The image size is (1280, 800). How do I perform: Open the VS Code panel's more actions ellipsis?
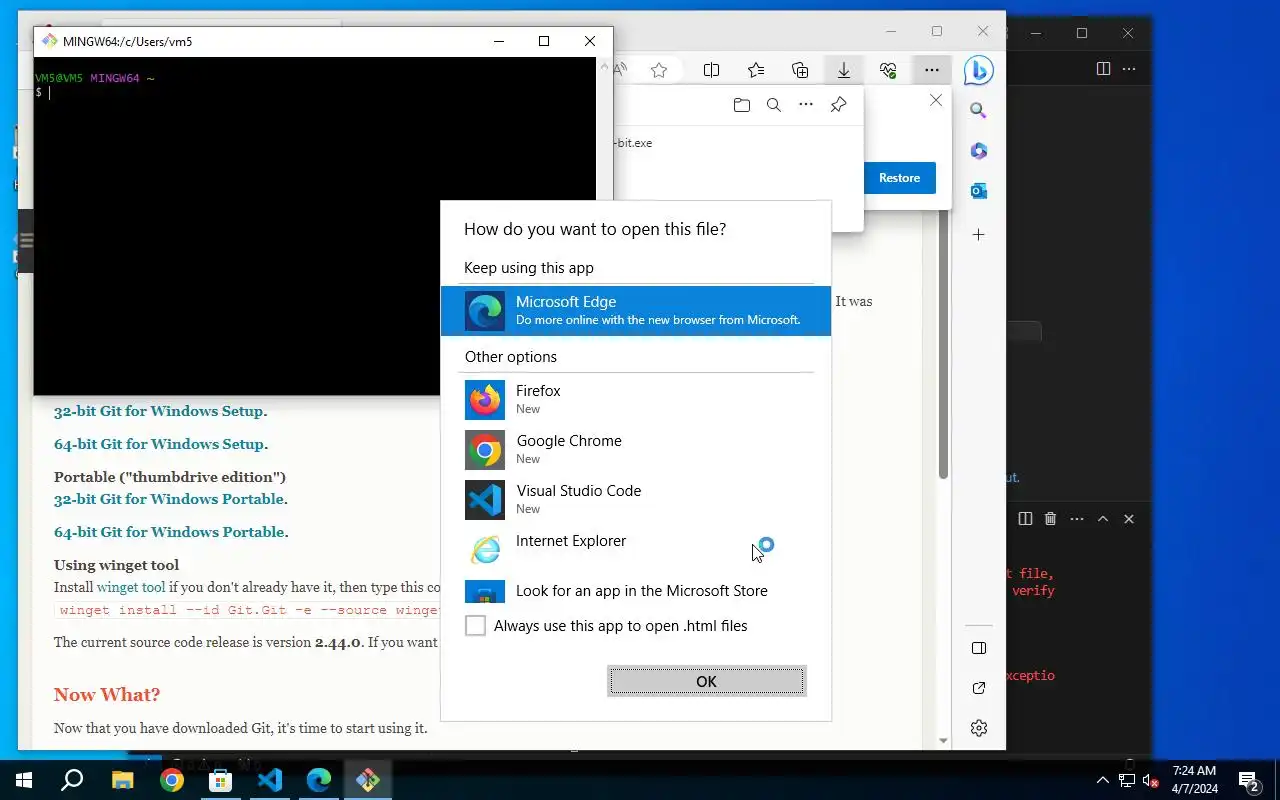[x=1077, y=519]
